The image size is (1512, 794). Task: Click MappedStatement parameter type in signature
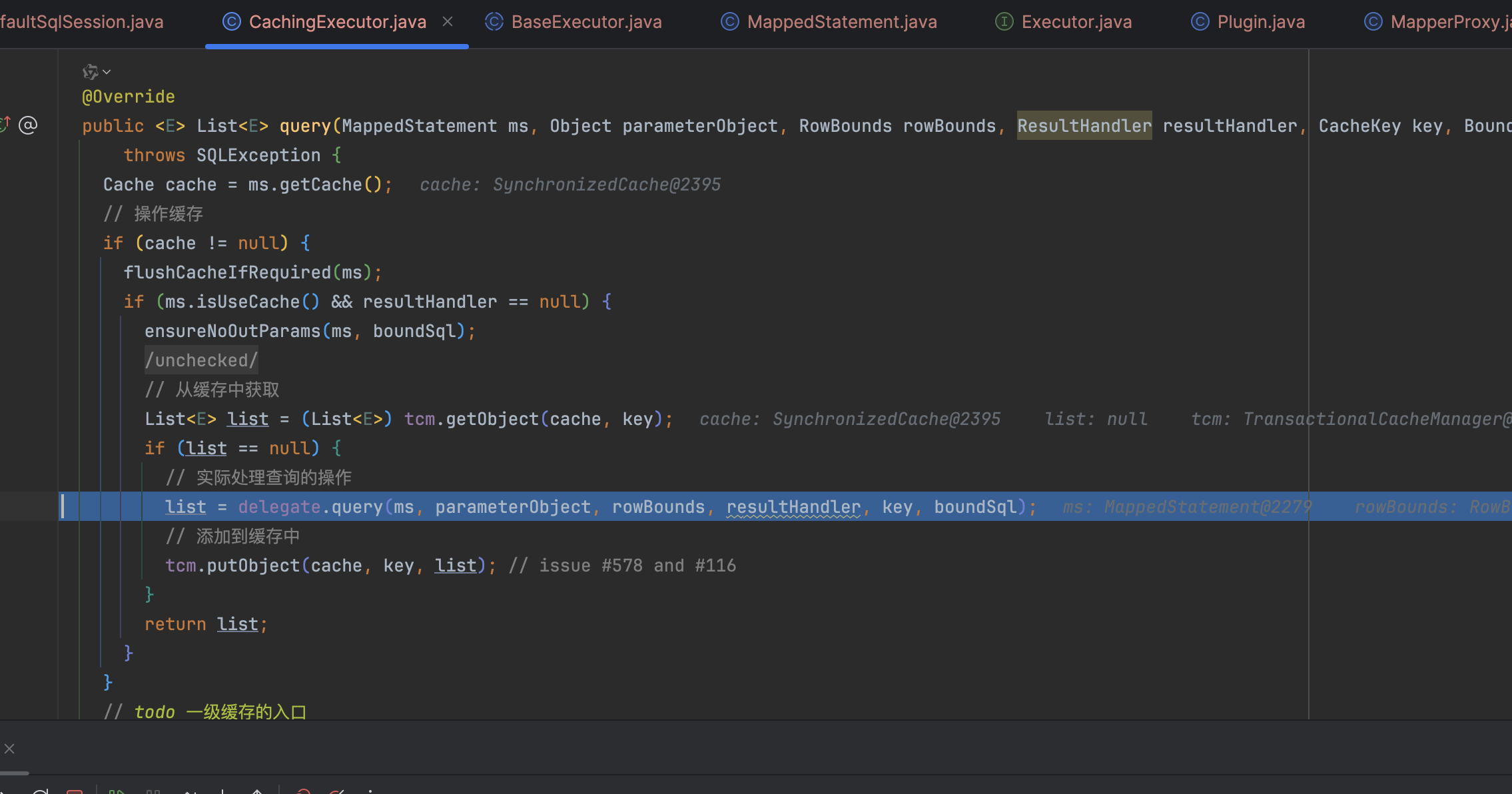pyautogui.click(x=420, y=126)
